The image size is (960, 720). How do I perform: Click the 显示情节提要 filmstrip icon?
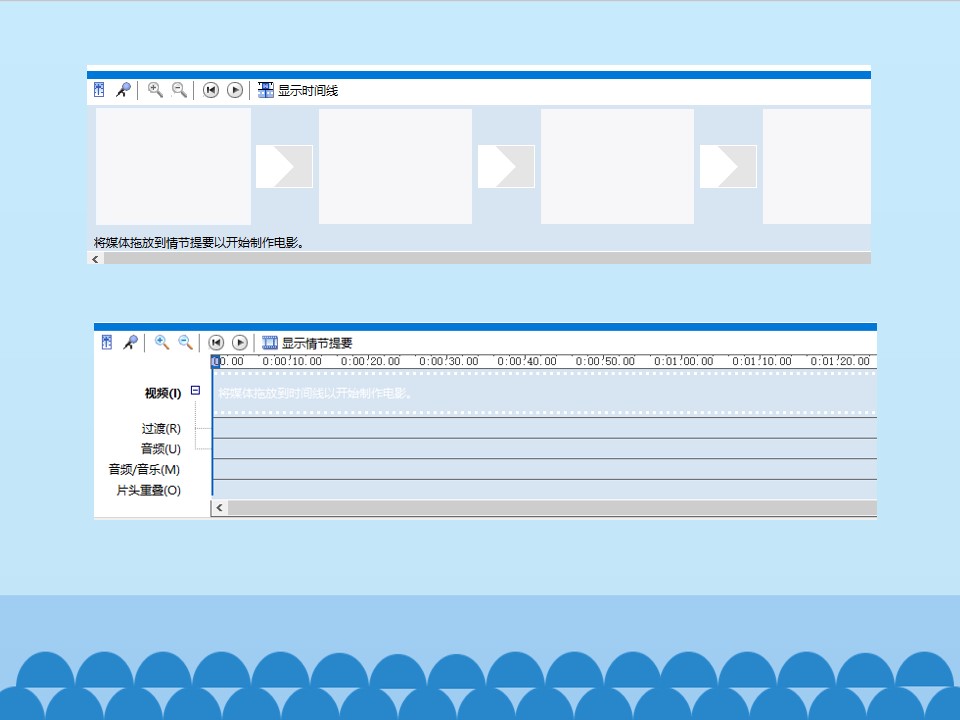pyautogui.click(x=270, y=342)
